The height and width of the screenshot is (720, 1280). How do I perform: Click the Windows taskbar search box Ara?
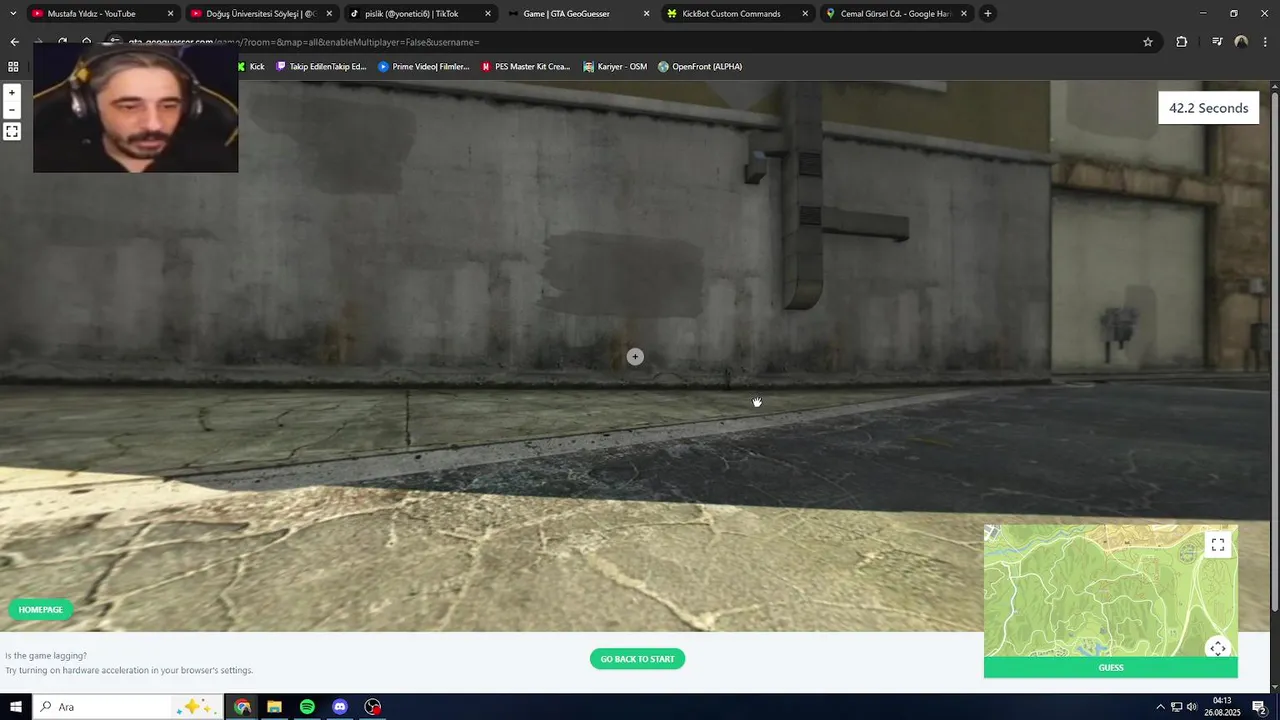pos(128,707)
